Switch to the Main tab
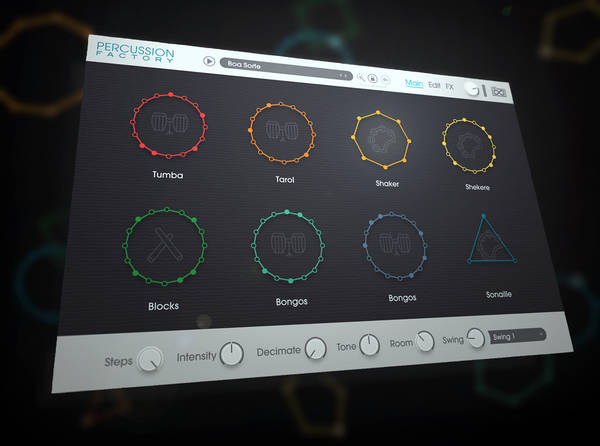The image size is (600, 446). [x=413, y=84]
